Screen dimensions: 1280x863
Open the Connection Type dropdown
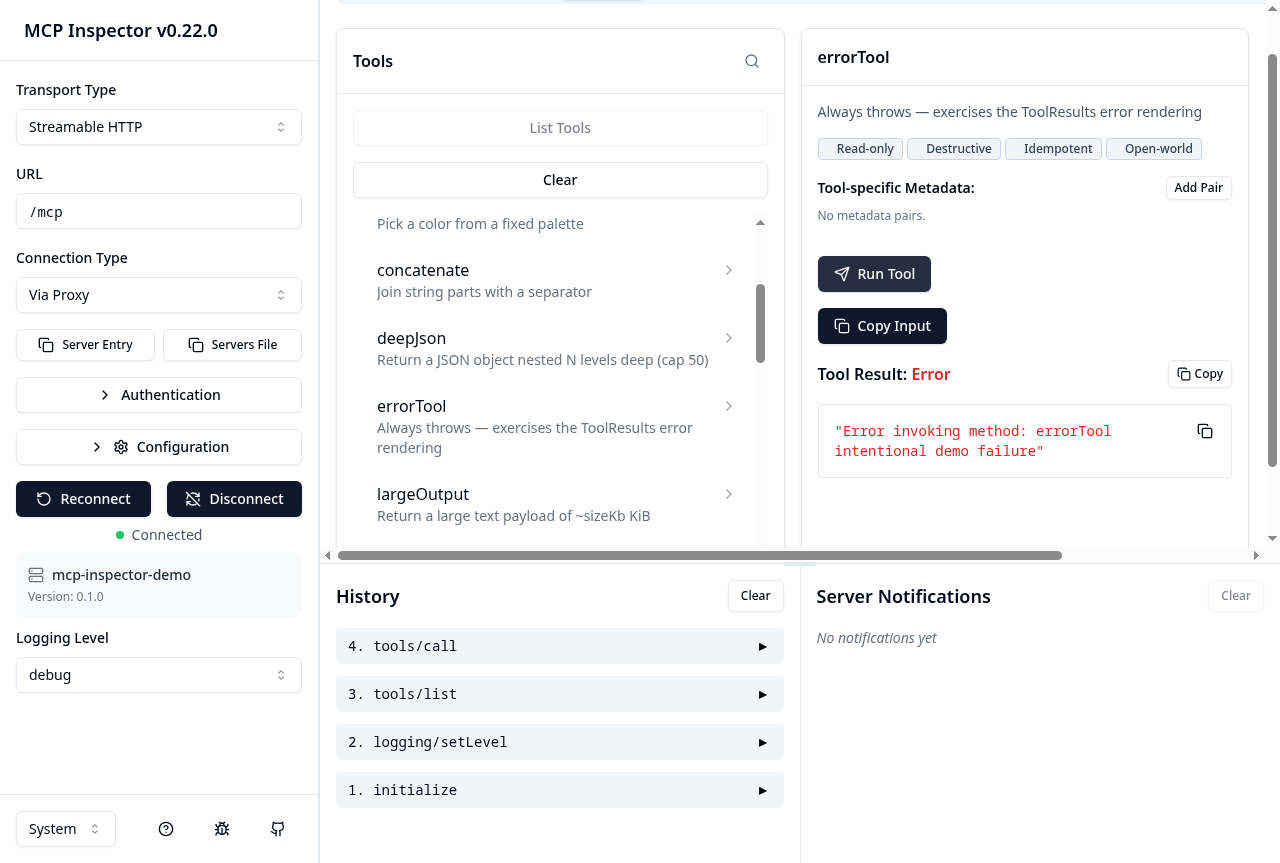[159, 295]
